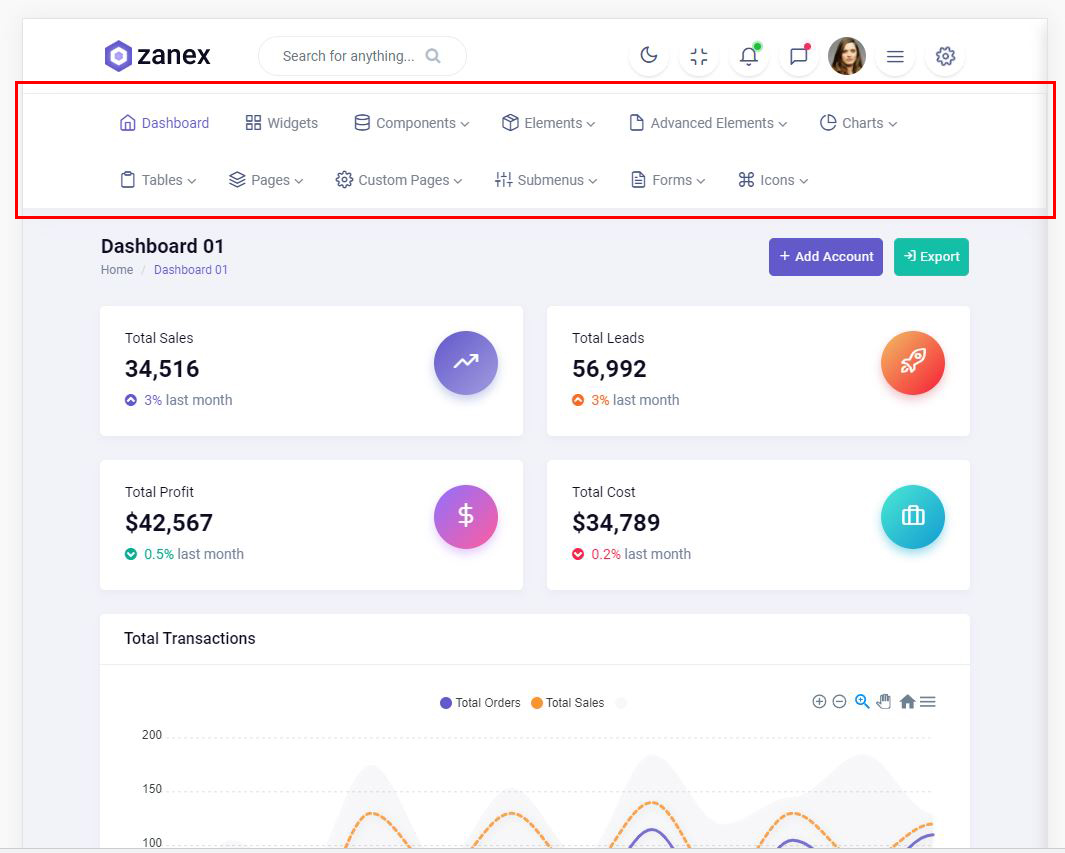Click the Add Account button
The width and height of the screenshot is (1065, 853).
click(826, 257)
